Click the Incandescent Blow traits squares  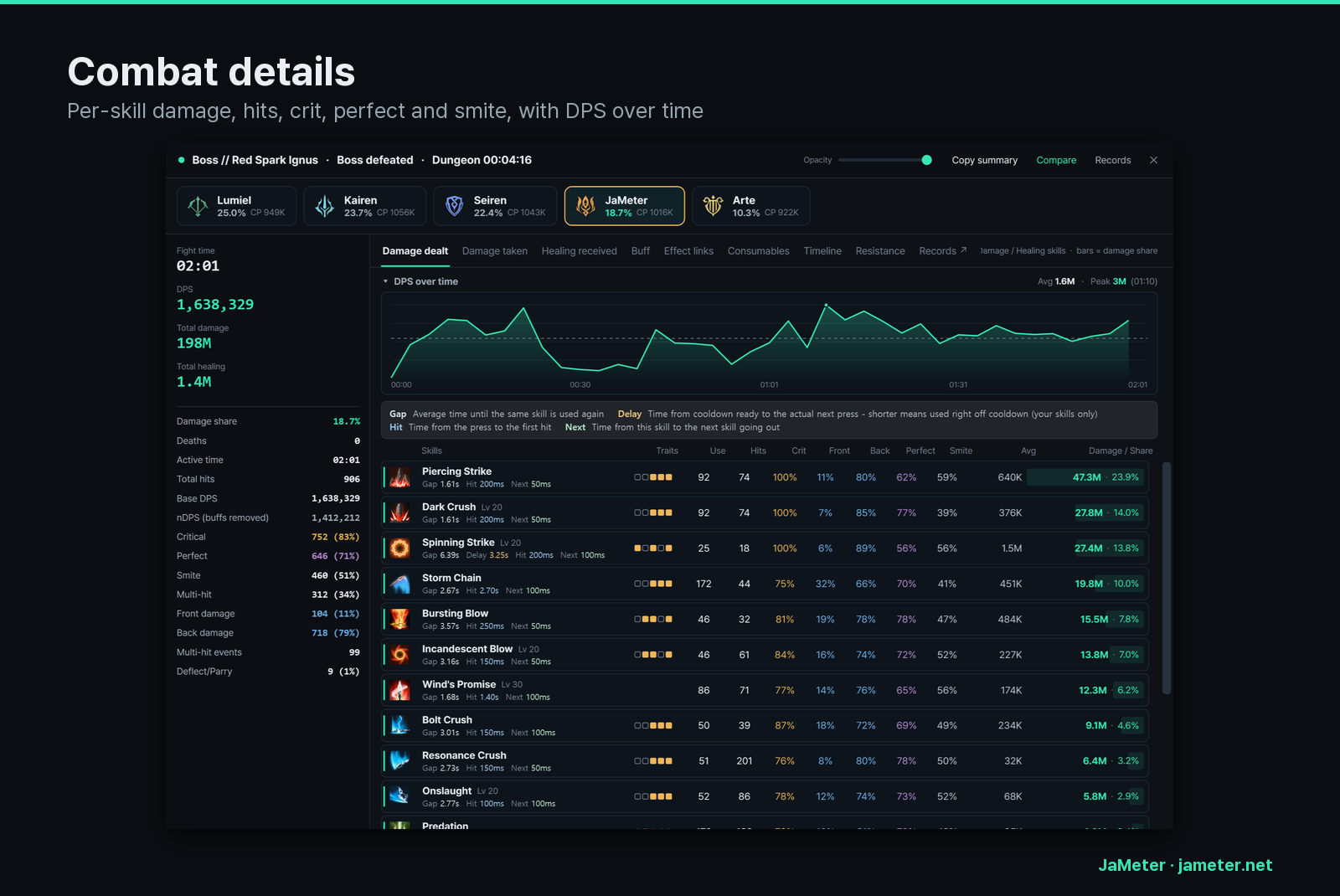pos(653,655)
